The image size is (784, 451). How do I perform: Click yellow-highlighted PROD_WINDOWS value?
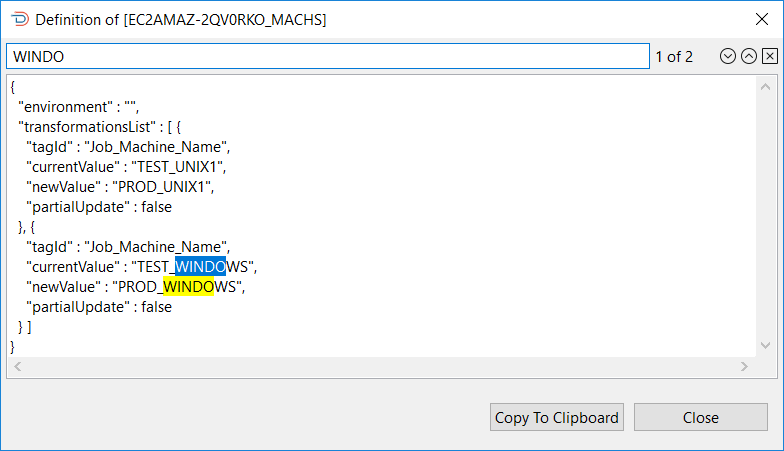point(176,287)
